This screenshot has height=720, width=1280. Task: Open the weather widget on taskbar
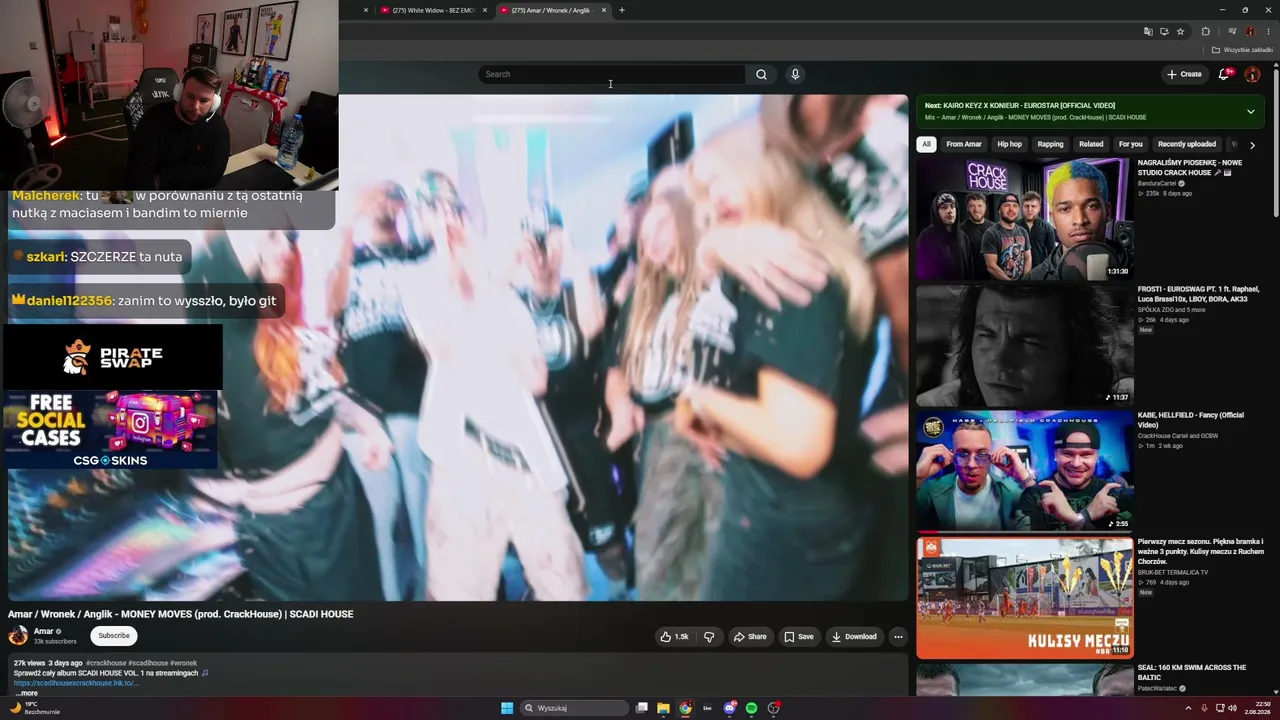click(35, 708)
